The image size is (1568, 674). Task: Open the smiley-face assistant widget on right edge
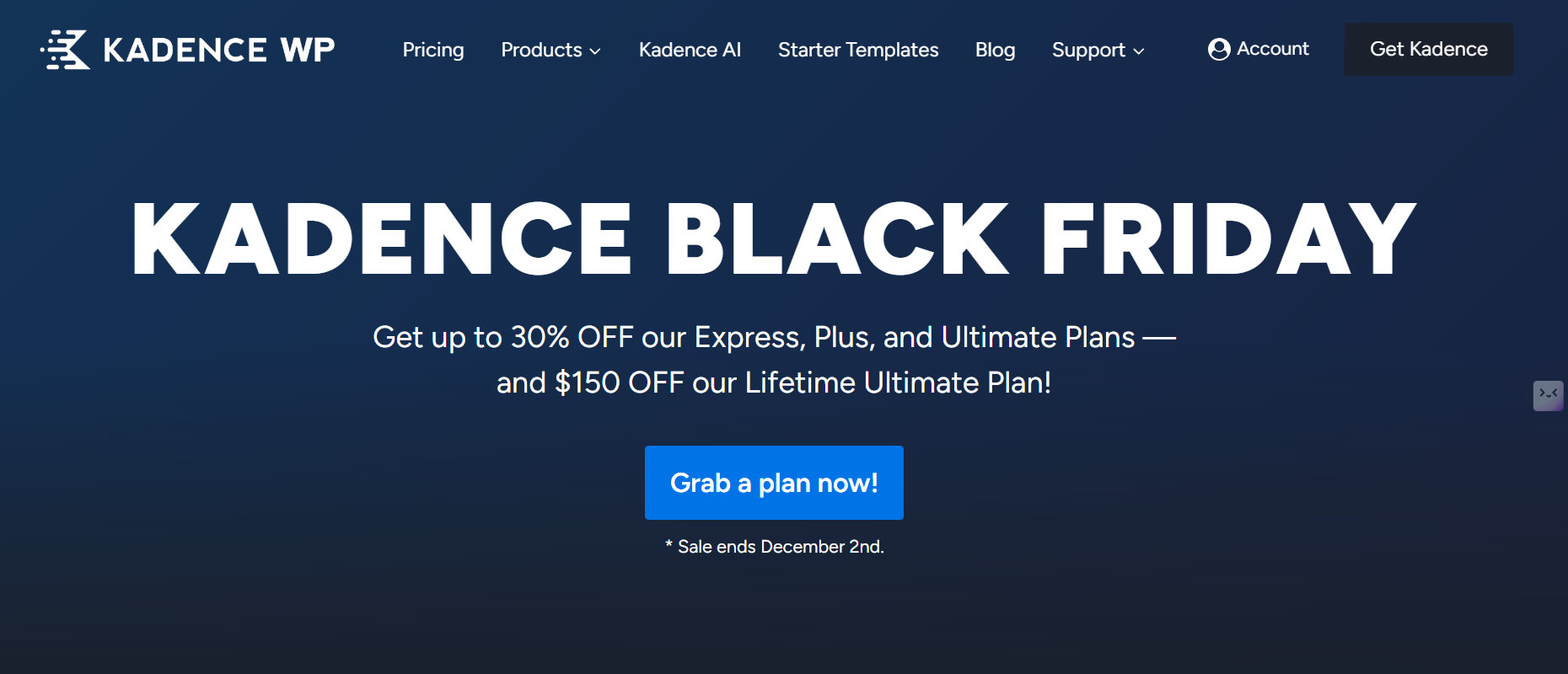tap(1548, 395)
